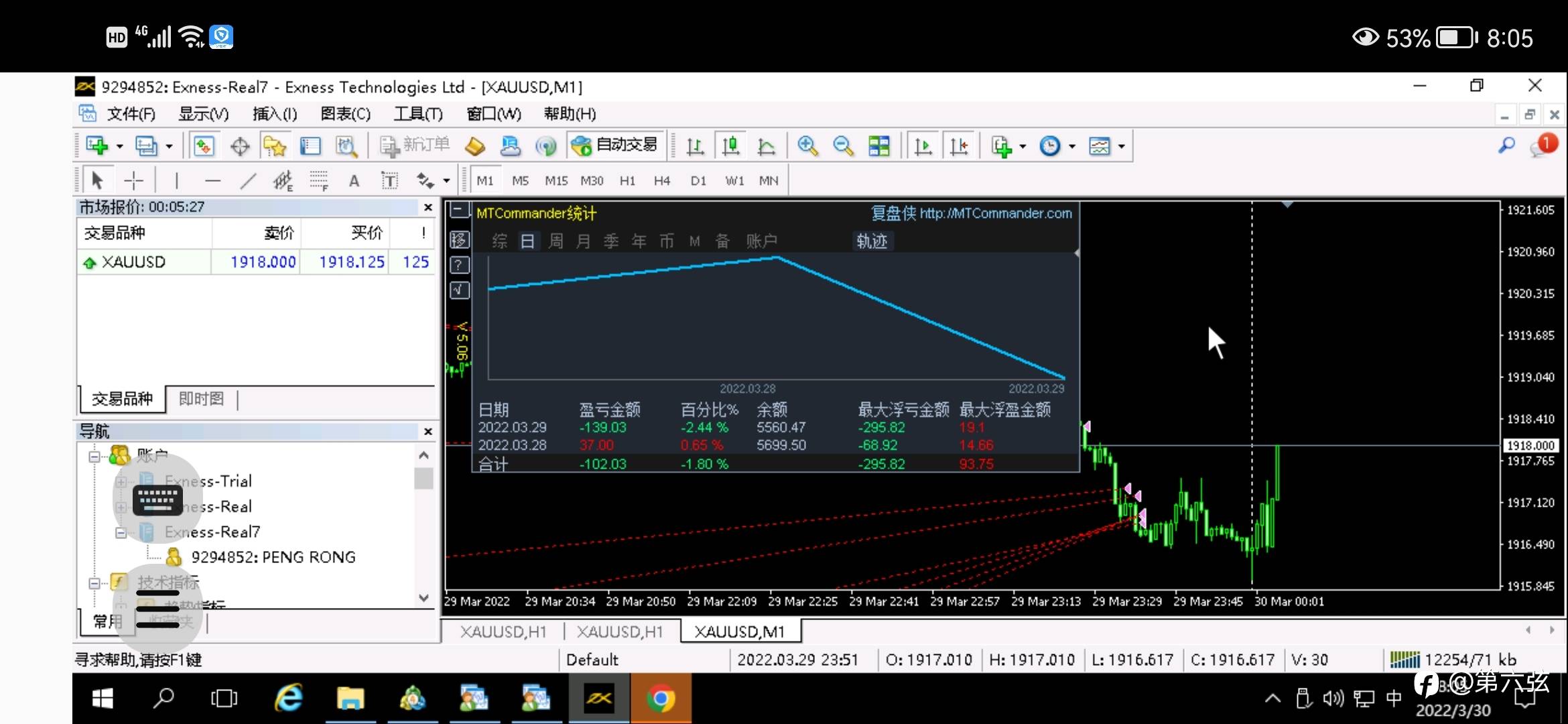Click the search magnifier in toolbar

click(x=1506, y=145)
